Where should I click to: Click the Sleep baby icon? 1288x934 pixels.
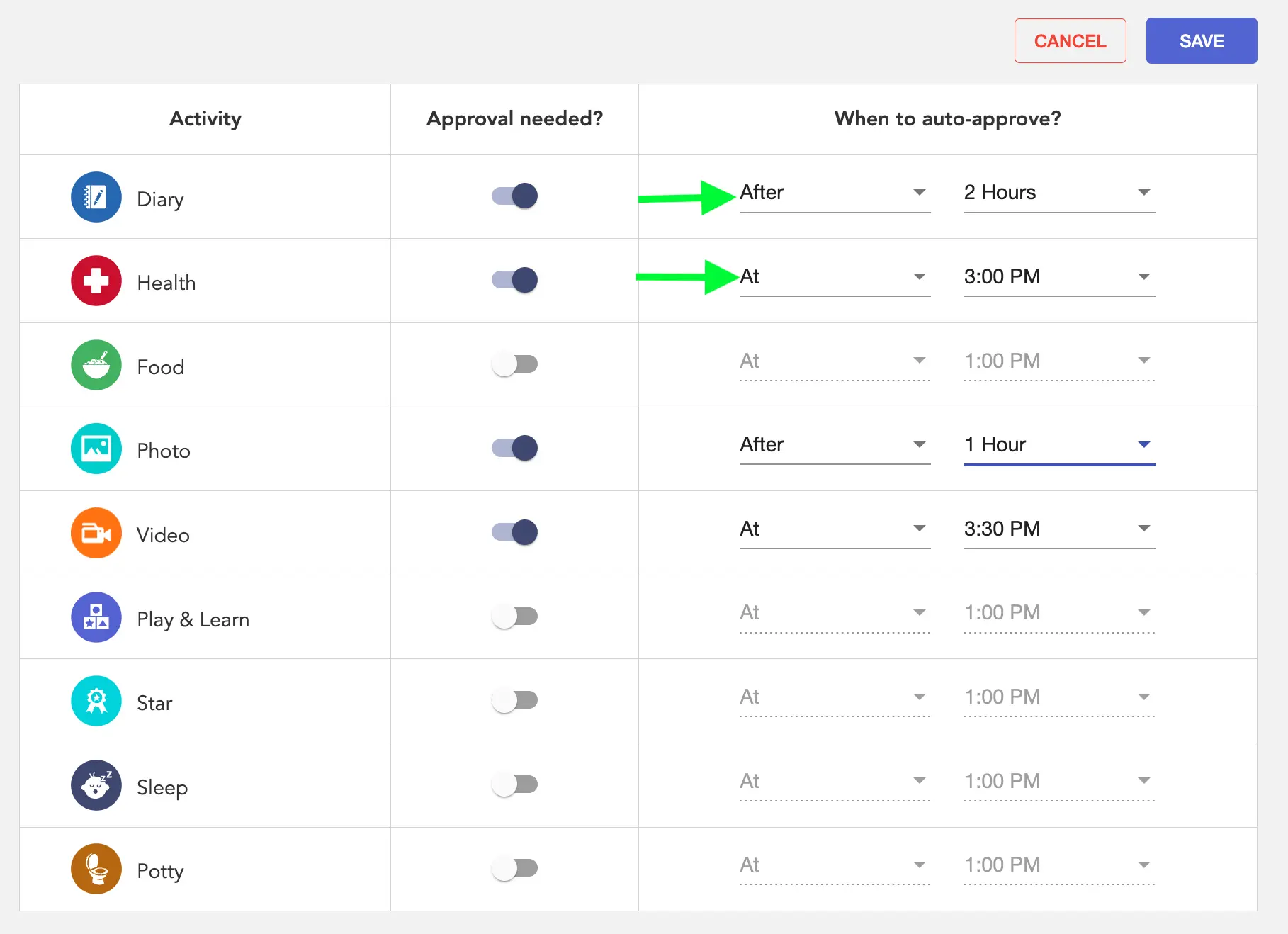coord(96,785)
